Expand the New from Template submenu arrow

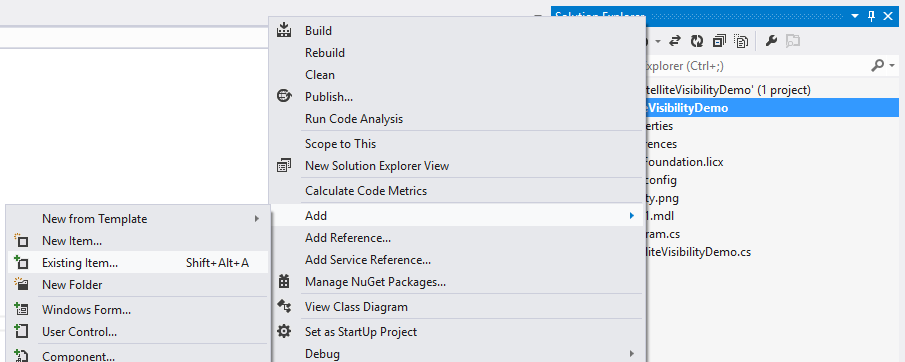coord(257,219)
